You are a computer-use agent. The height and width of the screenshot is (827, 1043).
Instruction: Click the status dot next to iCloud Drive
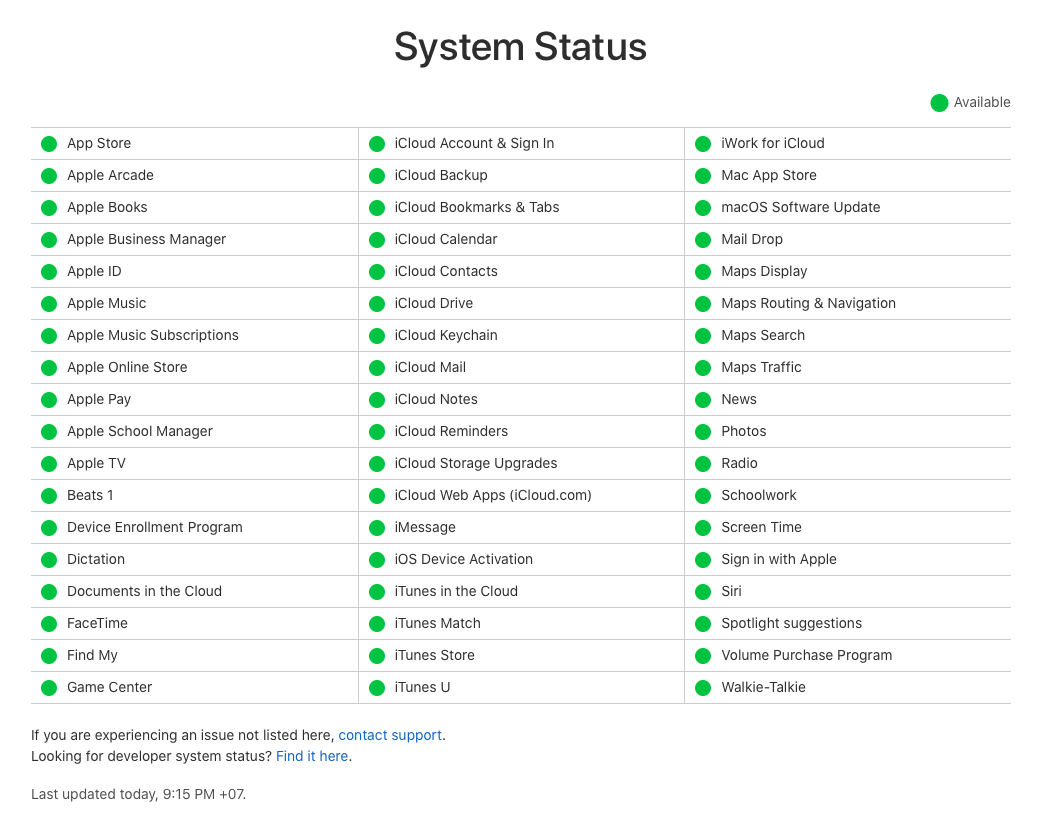(x=377, y=304)
